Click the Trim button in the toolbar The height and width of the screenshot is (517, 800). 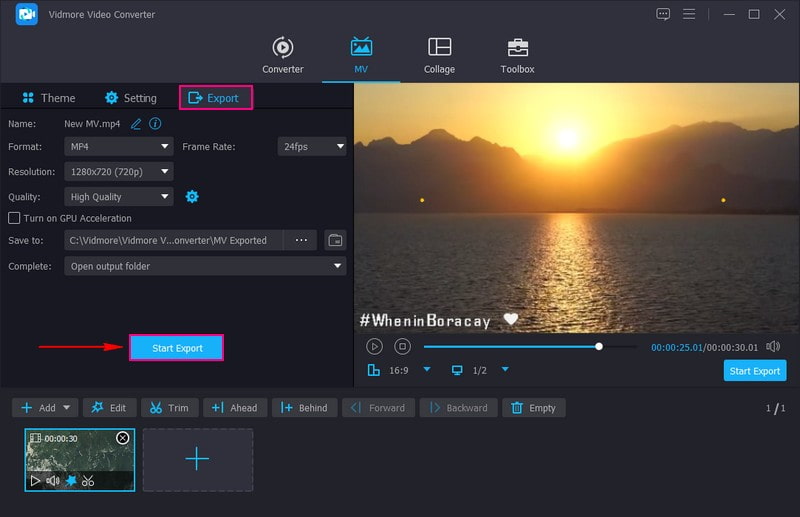(x=168, y=408)
